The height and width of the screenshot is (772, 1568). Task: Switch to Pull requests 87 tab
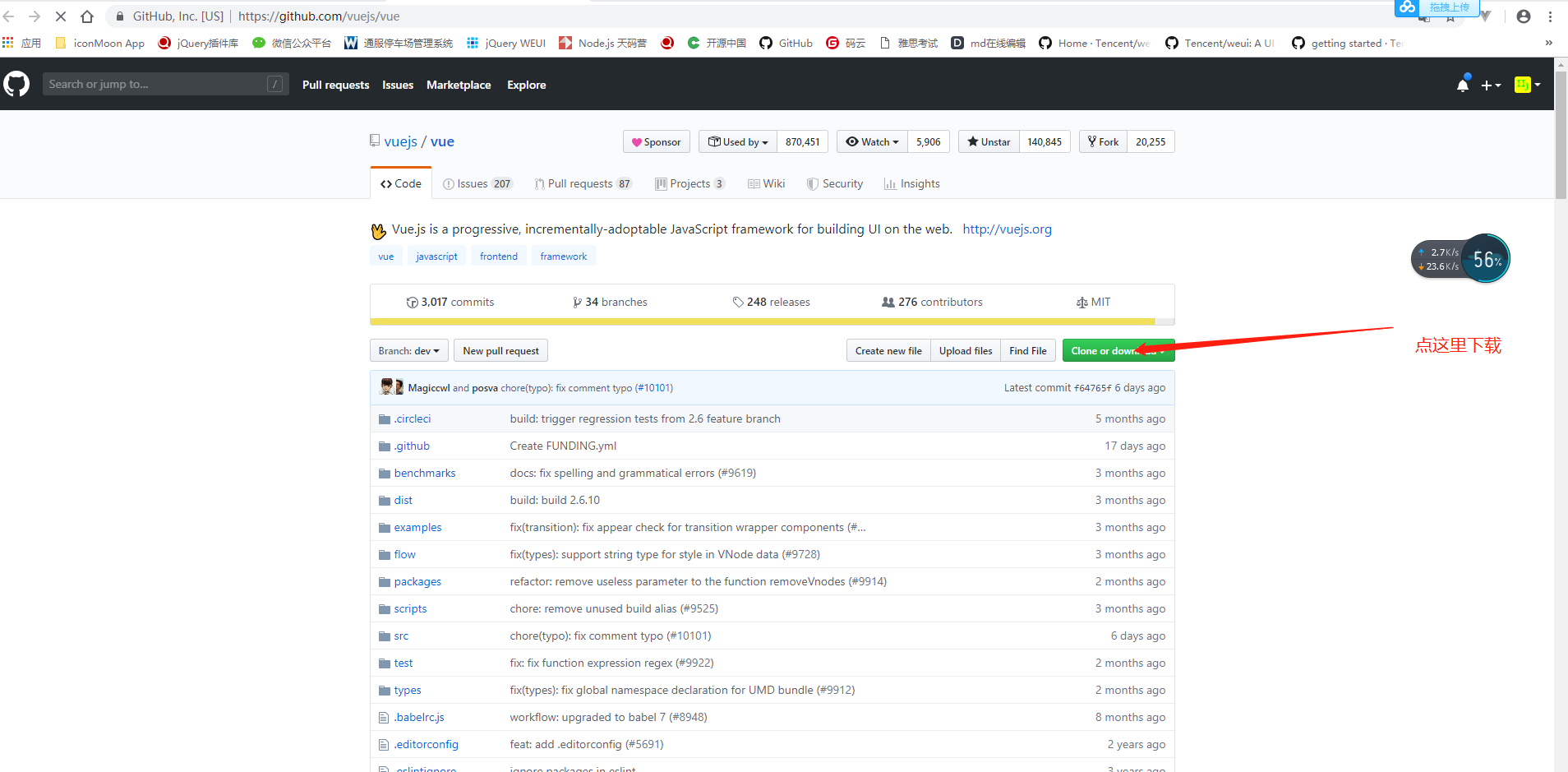coord(583,183)
